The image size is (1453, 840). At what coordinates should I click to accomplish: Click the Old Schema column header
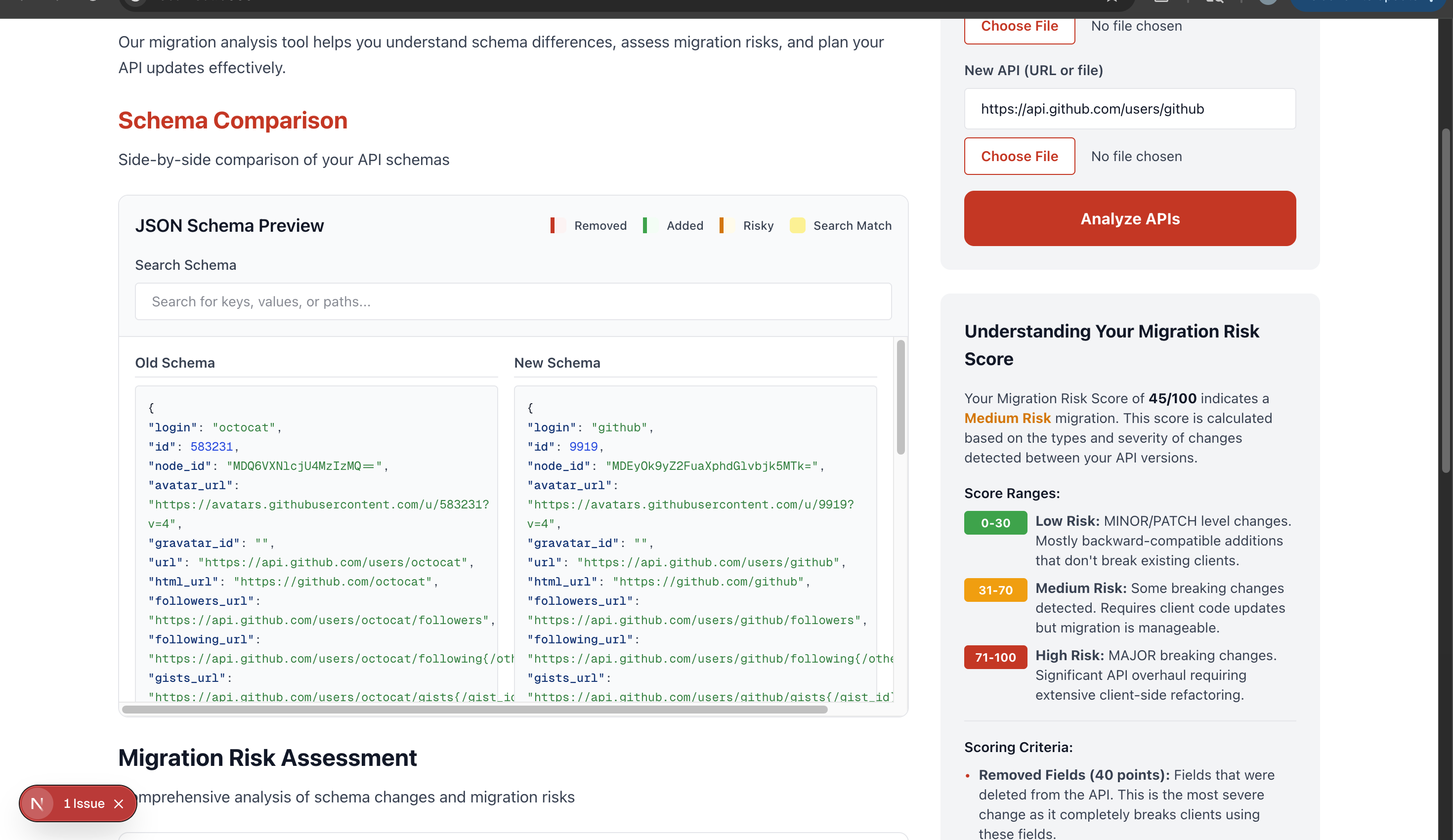point(175,363)
